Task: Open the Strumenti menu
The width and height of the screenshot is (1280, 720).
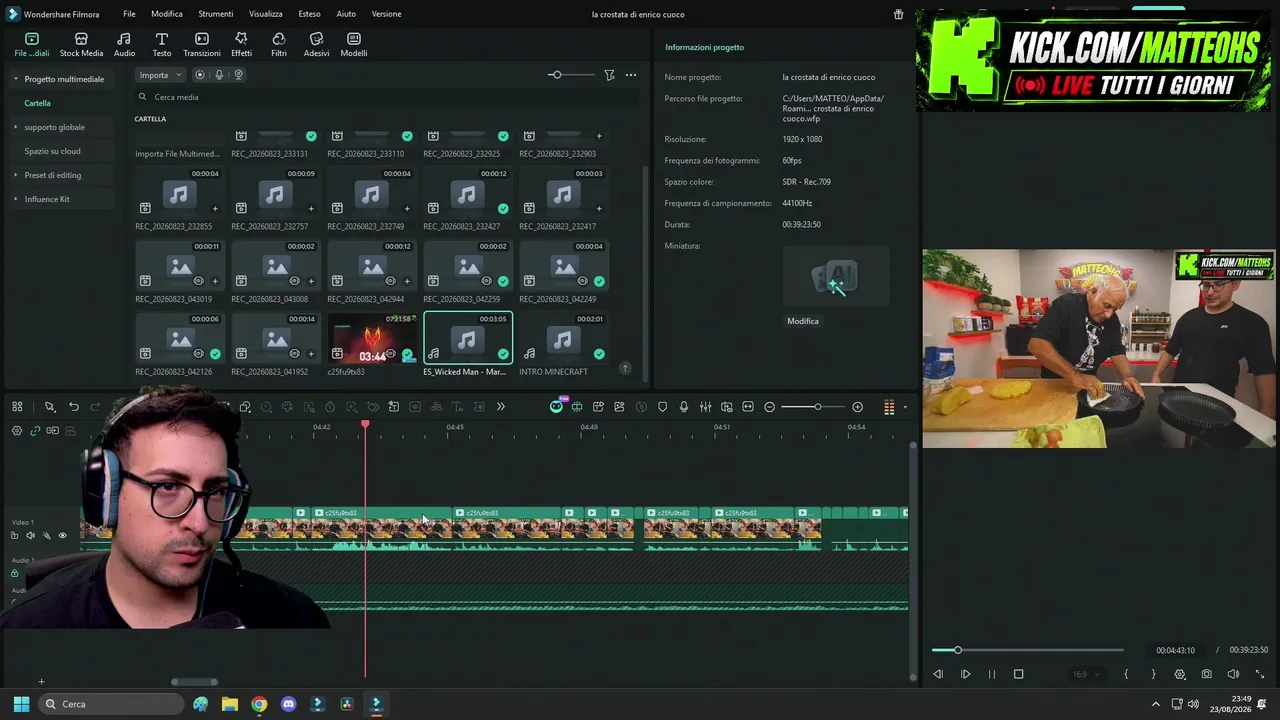Action: [216, 14]
